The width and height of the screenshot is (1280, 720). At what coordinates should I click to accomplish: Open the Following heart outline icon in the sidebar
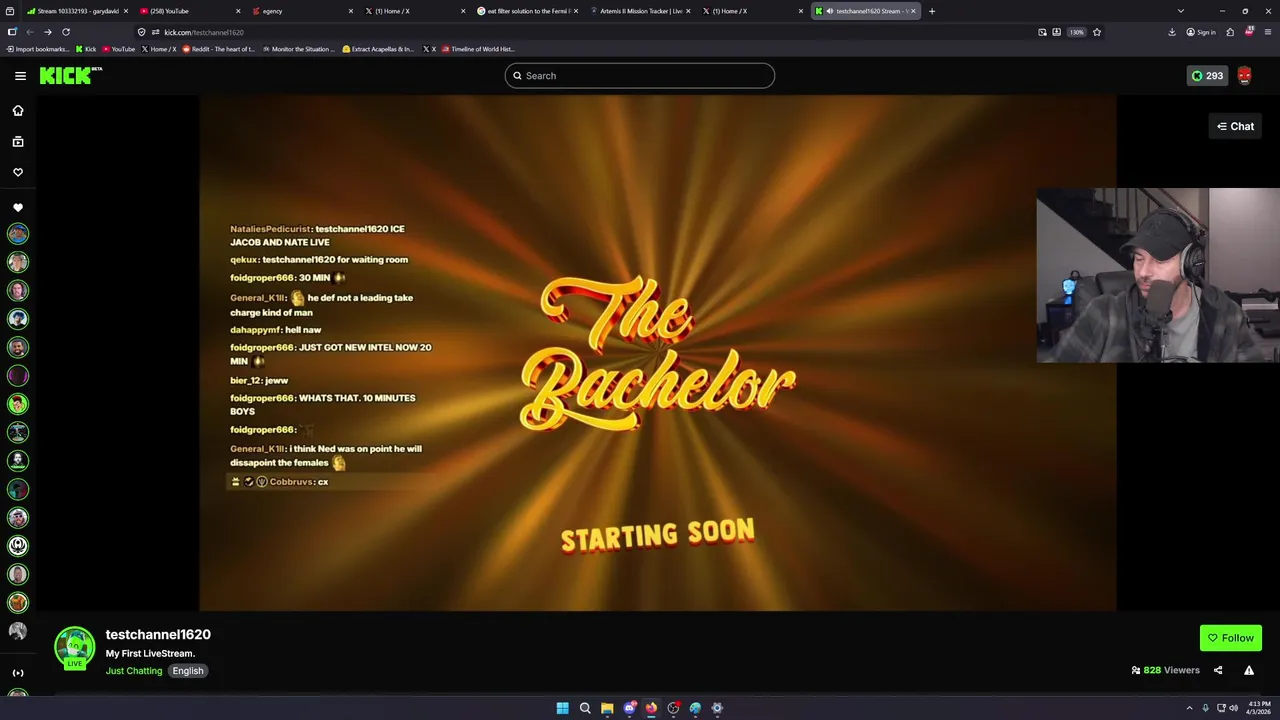(x=18, y=172)
